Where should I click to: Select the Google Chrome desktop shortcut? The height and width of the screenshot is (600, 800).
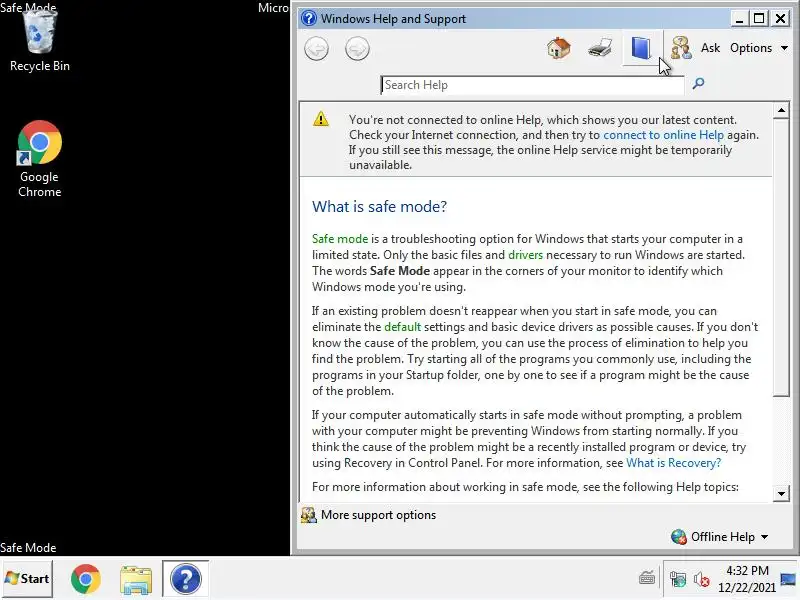point(40,159)
